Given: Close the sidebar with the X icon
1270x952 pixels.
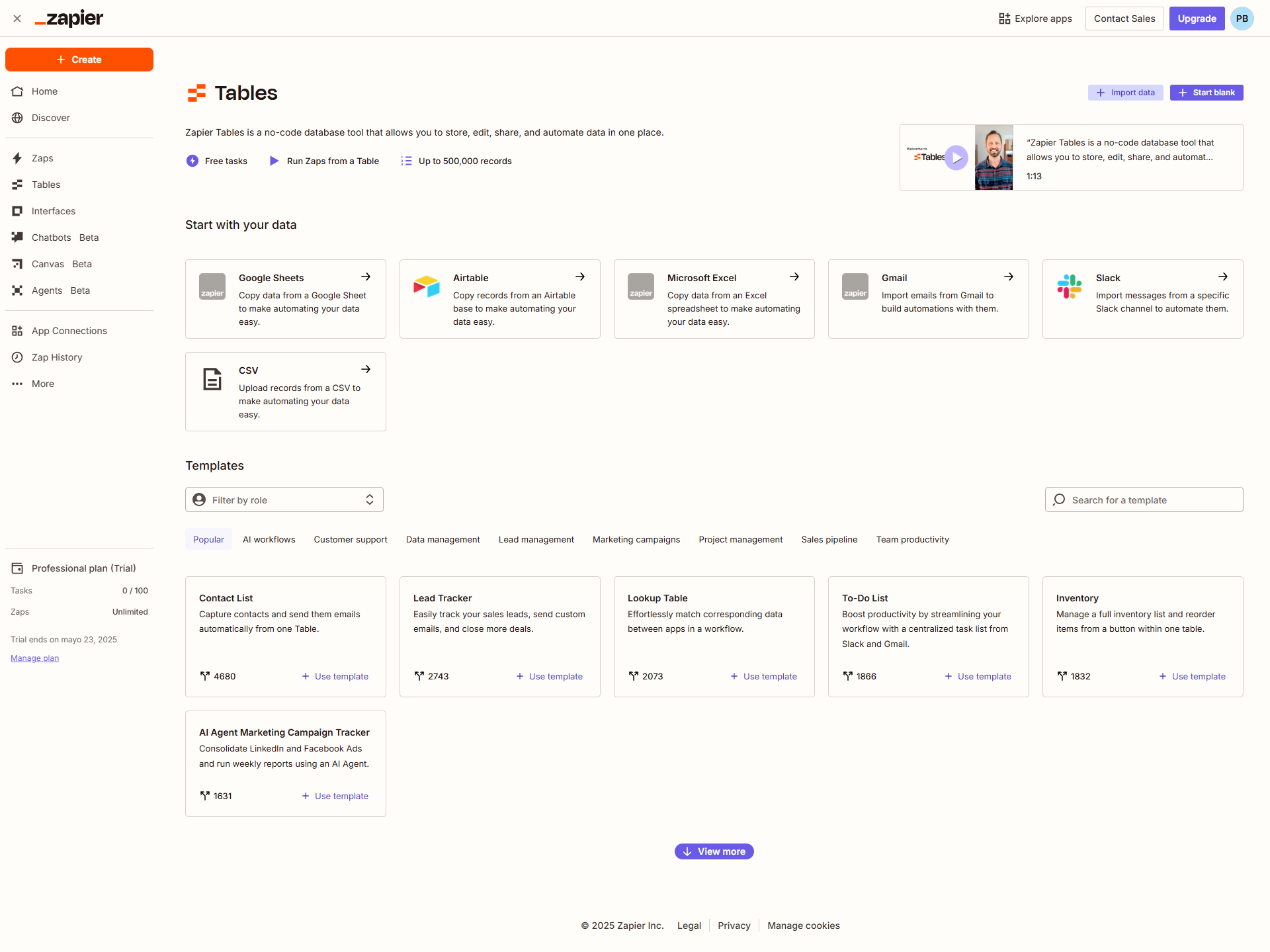Looking at the screenshot, I should (17, 19).
